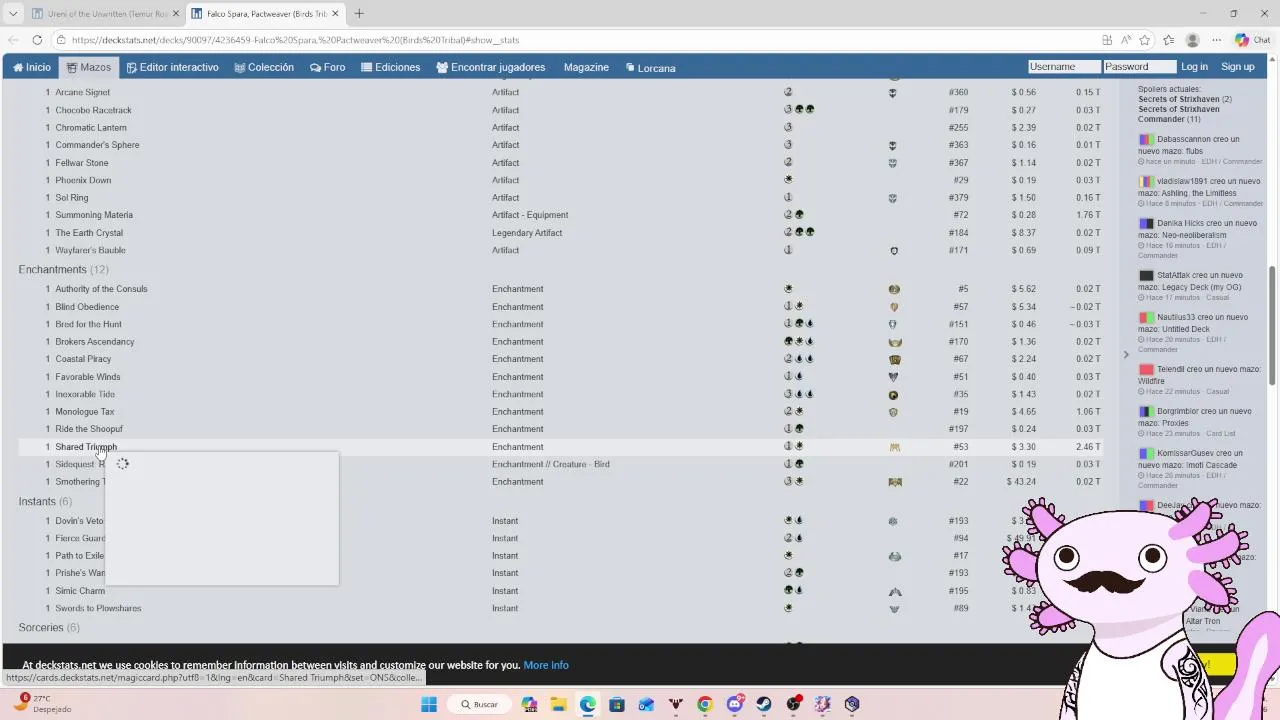Open the Inicio home menu item
1280x720 pixels.
(x=32, y=67)
